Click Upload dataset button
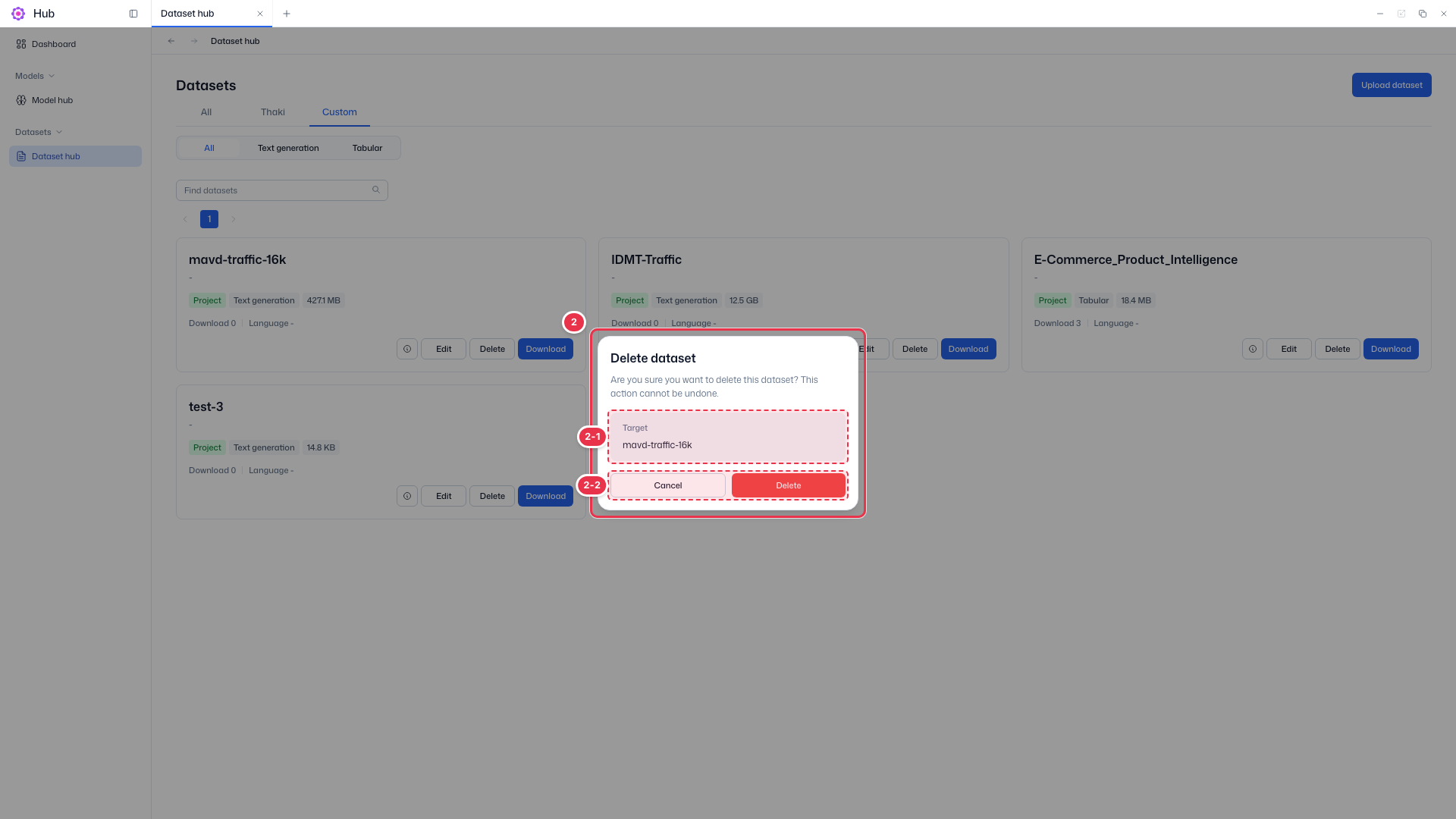This screenshot has width=1456, height=819. click(1392, 85)
